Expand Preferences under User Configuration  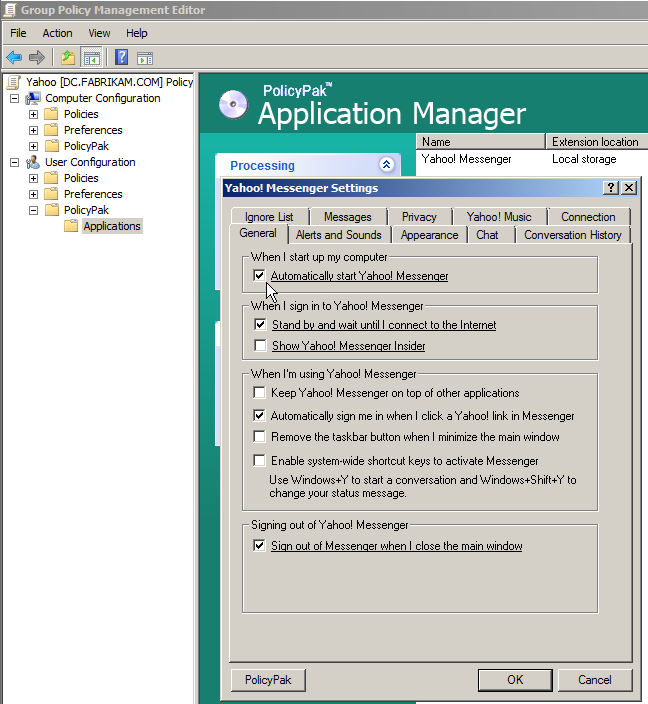(x=33, y=194)
